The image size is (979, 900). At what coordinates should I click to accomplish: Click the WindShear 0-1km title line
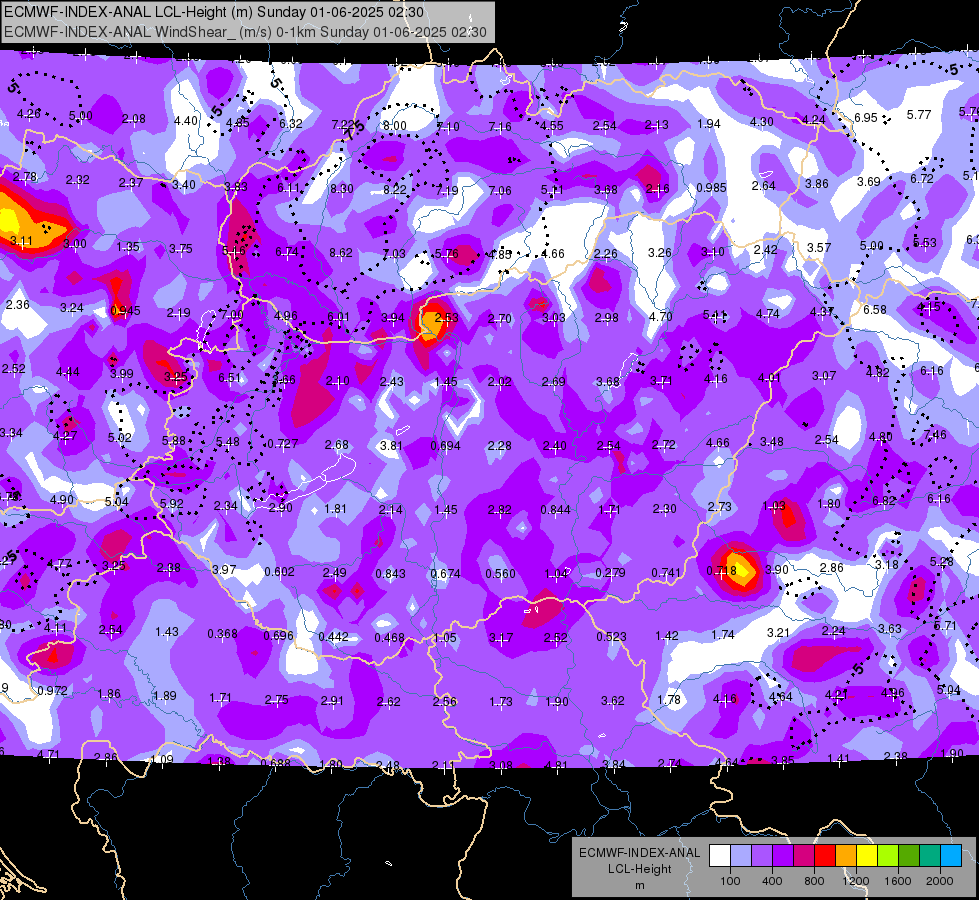(245, 32)
